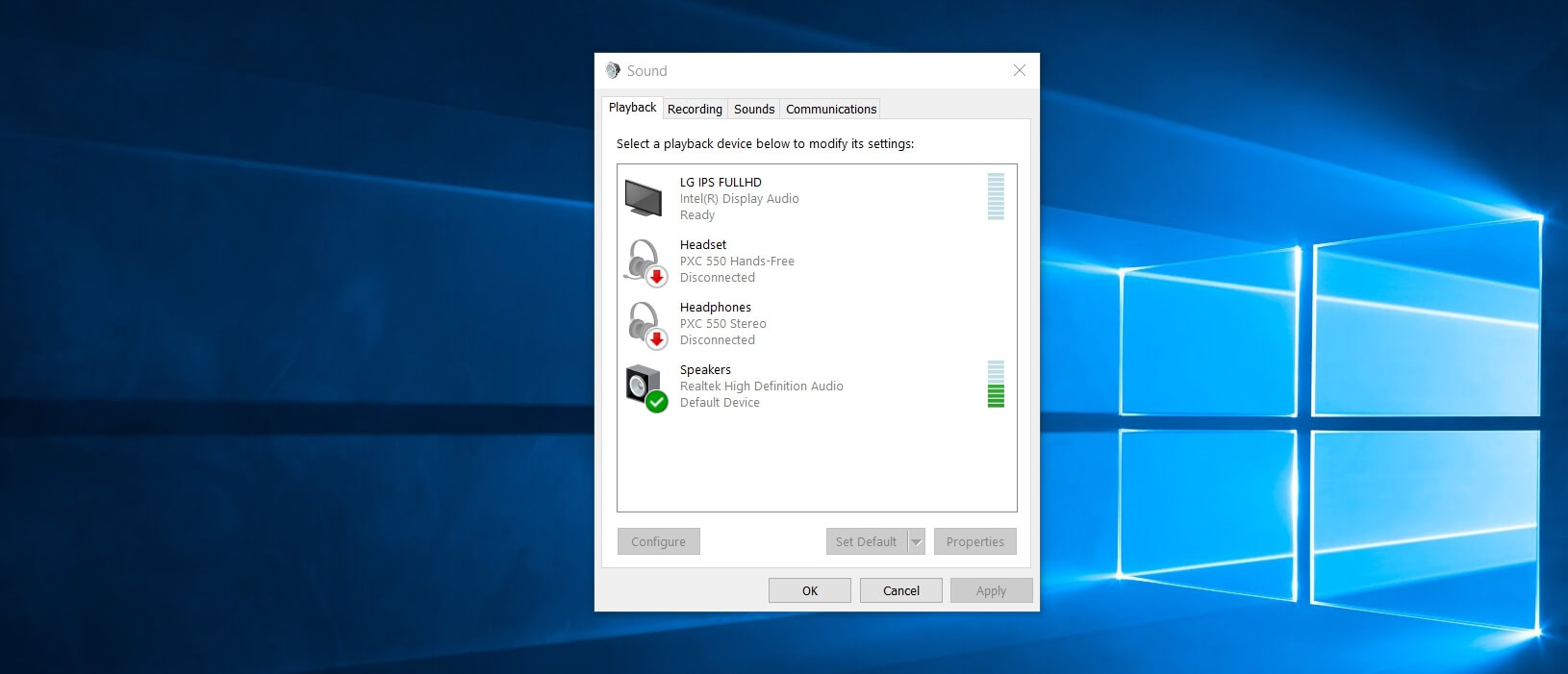Open the Sounds tab
Image resolution: width=1568 pixels, height=674 pixels.
click(x=754, y=110)
